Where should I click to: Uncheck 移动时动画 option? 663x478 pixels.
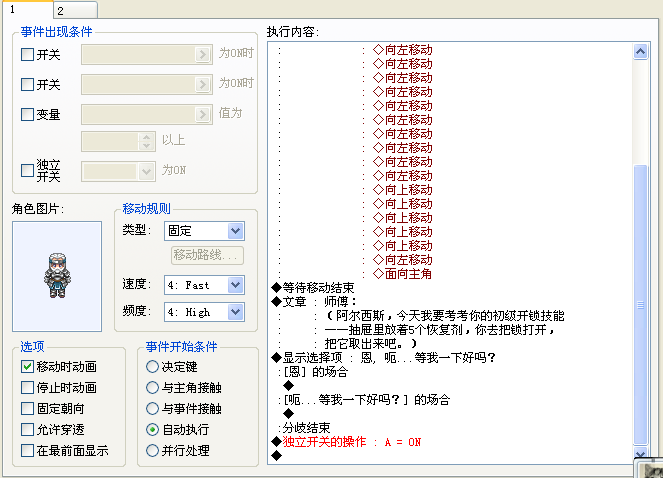(x=27, y=366)
